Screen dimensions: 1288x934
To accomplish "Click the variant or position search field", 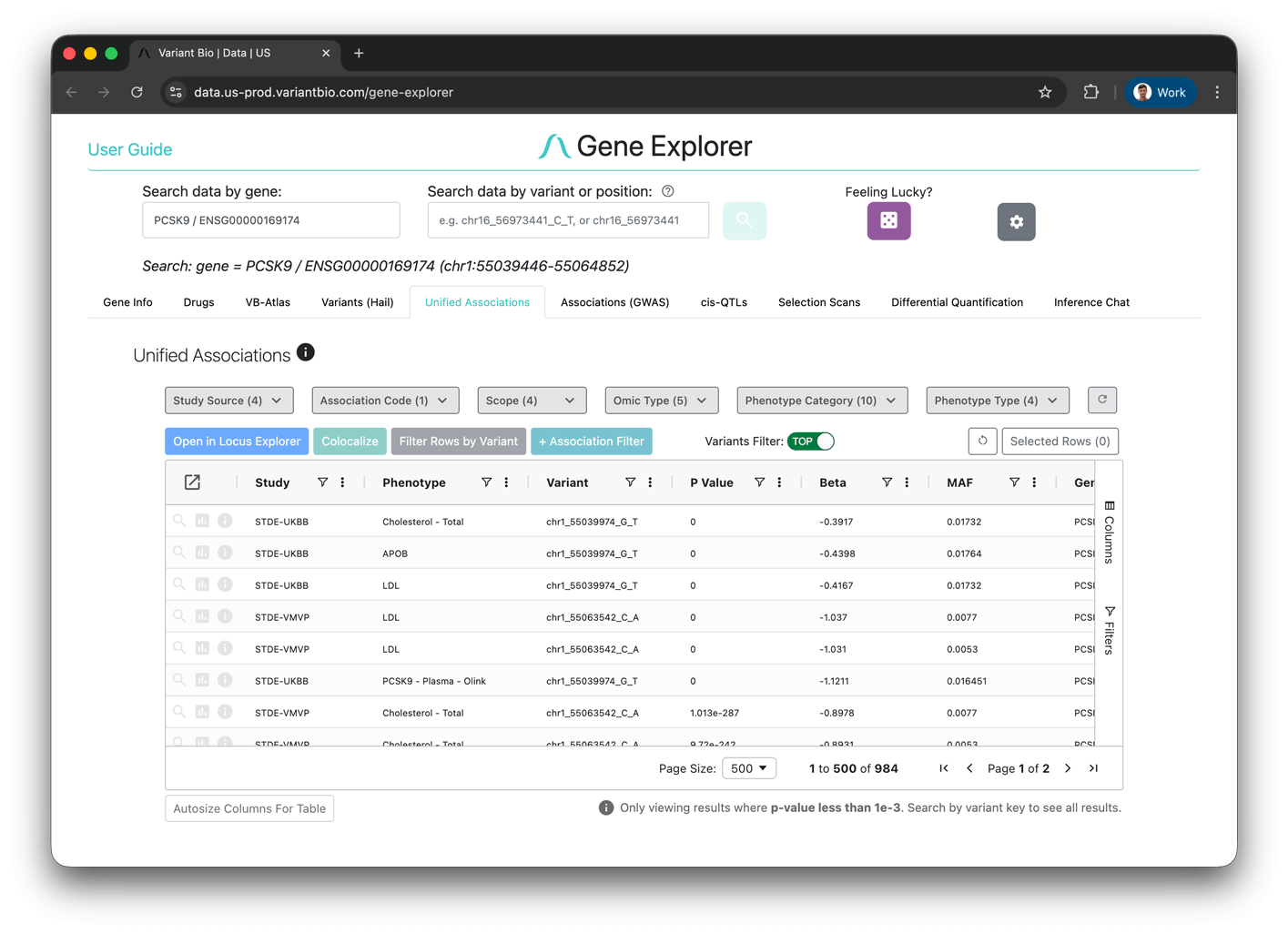I will 568,220.
